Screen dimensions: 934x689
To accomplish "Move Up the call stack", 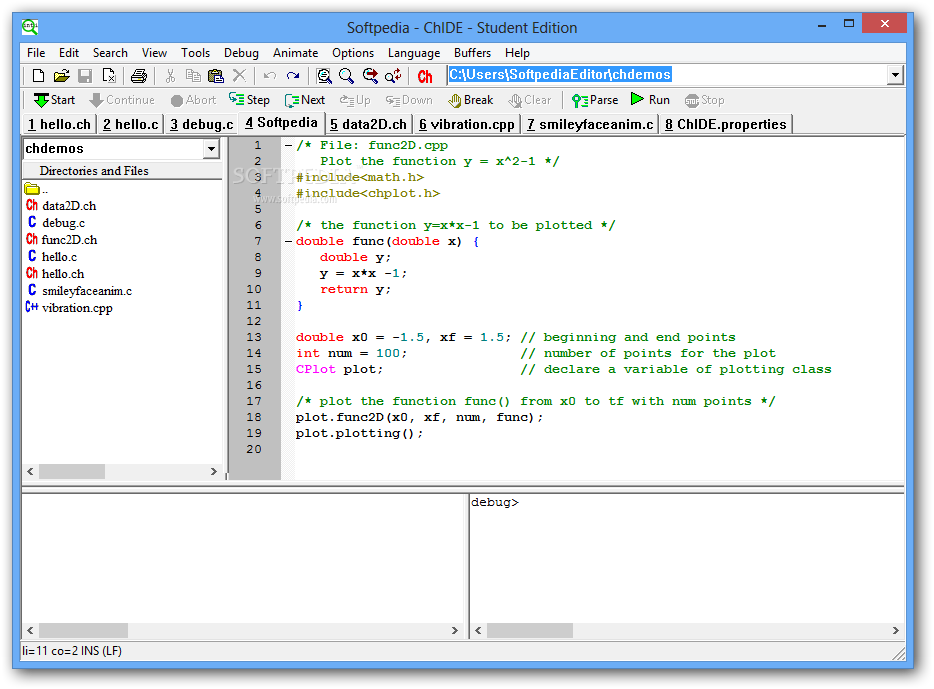I will [355, 100].
